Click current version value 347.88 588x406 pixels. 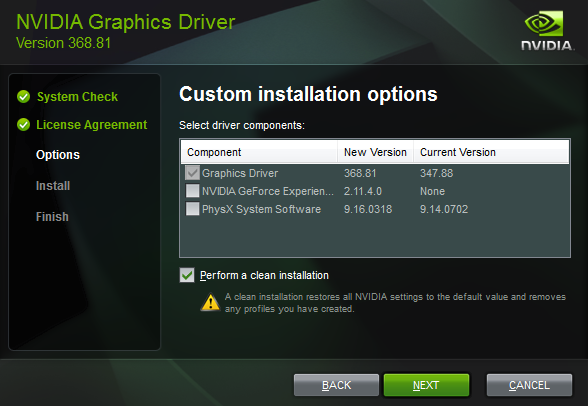point(436,173)
